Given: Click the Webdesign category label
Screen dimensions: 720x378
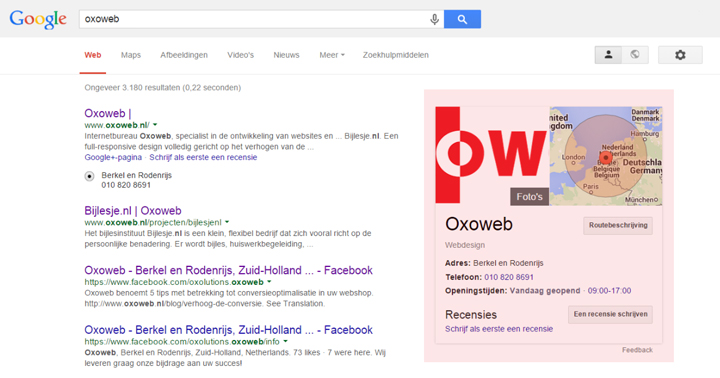Looking at the screenshot, I should (465, 245).
